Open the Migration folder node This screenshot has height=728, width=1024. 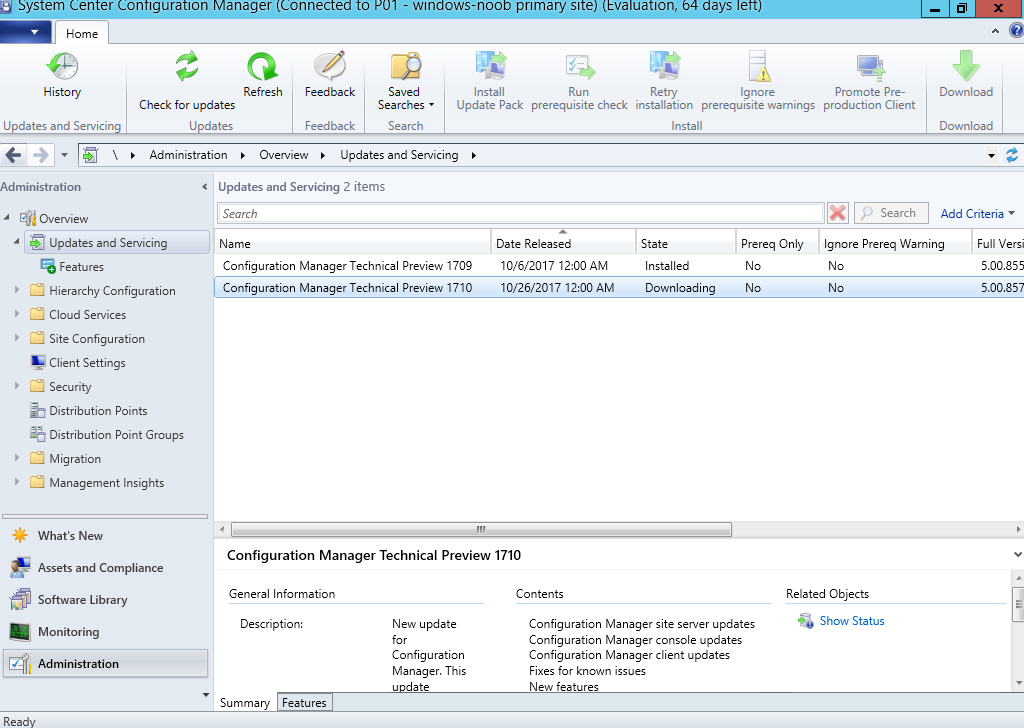click(74, 458)
